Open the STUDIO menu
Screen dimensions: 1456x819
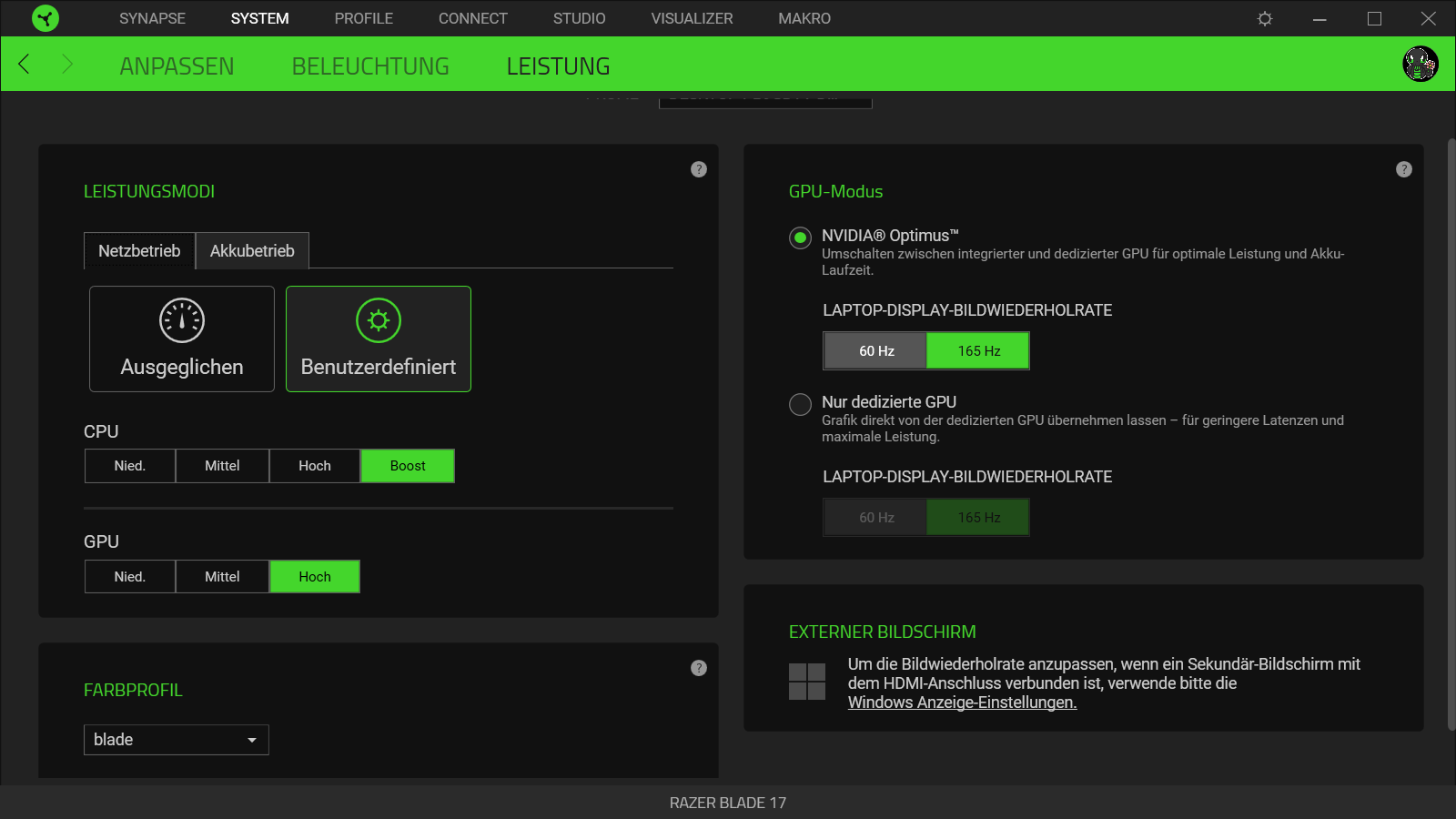pos(579,18)
